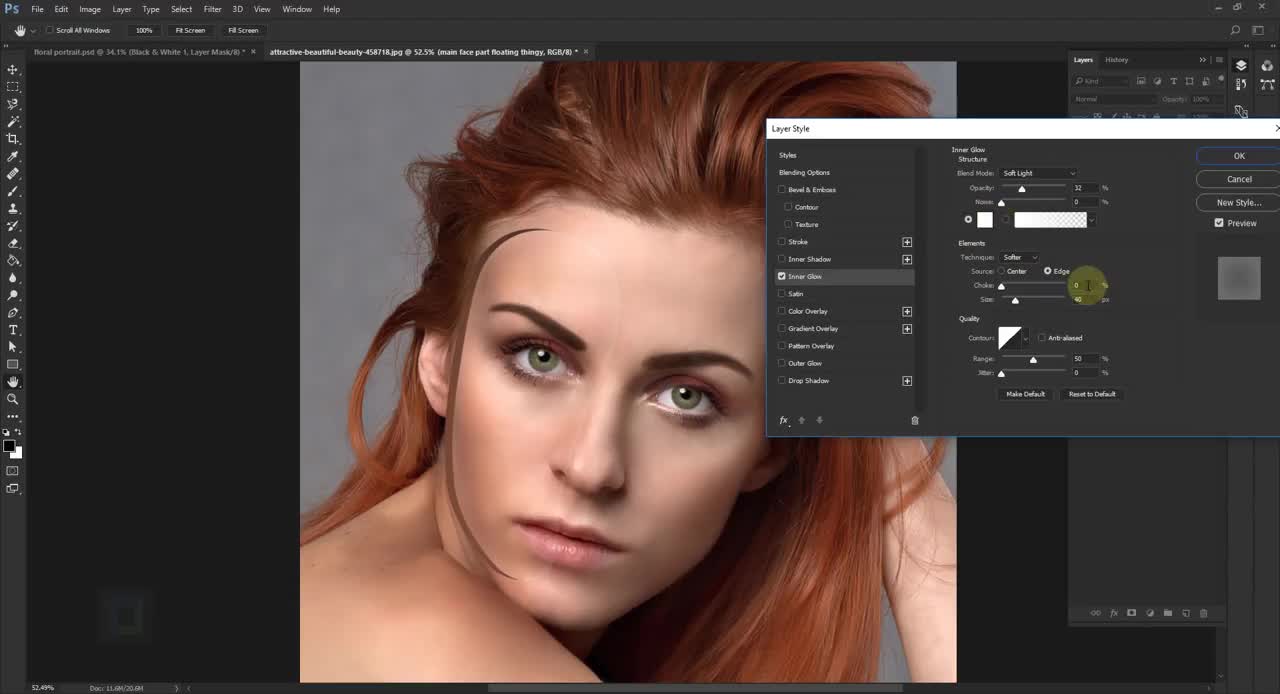Uncheck the Preview checkbox
This screenshot has height=694, width=1280.
[x=1219, y=223]
